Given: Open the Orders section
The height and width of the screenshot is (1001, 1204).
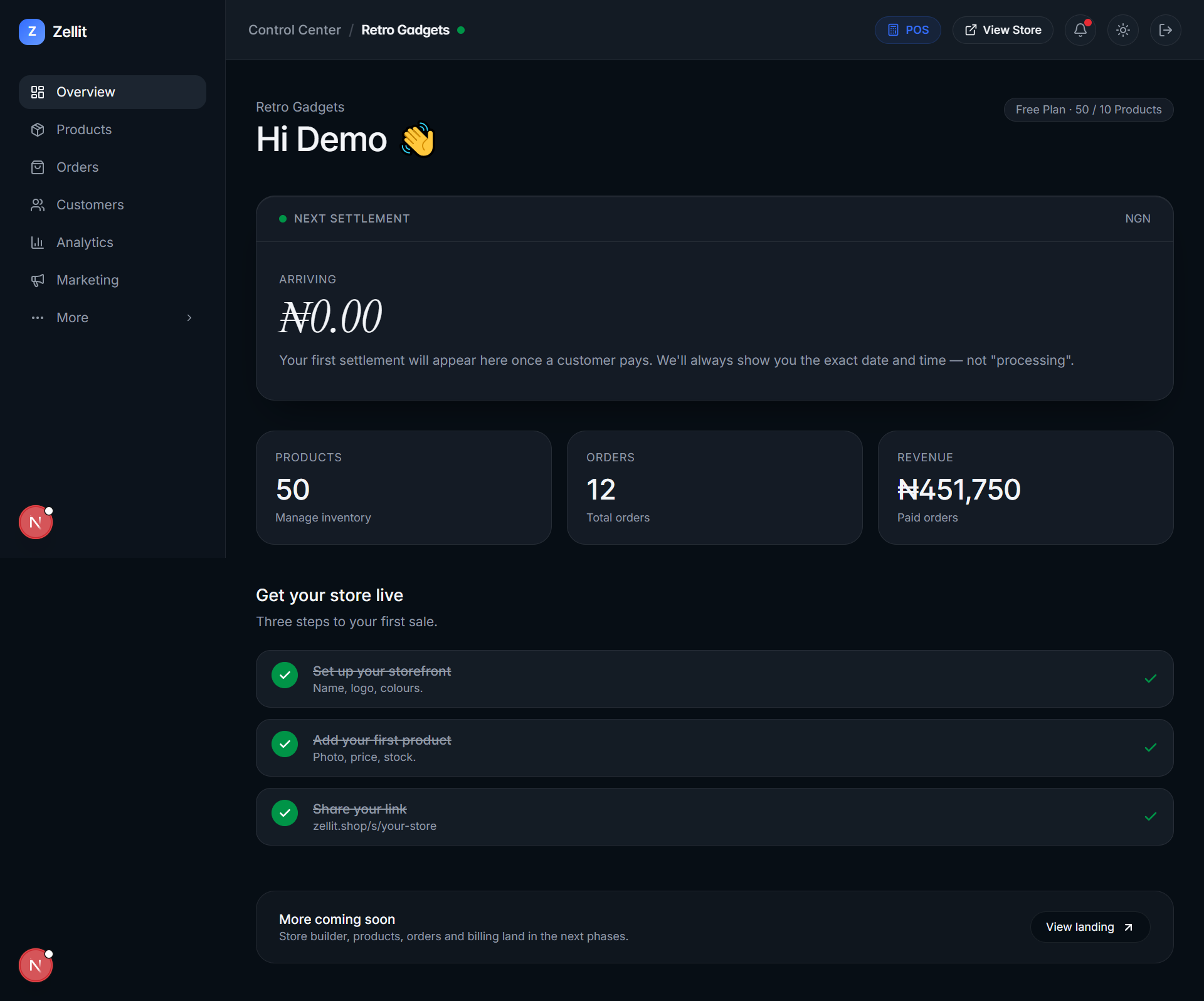Looking at the screenshot, I should (112, 167).
